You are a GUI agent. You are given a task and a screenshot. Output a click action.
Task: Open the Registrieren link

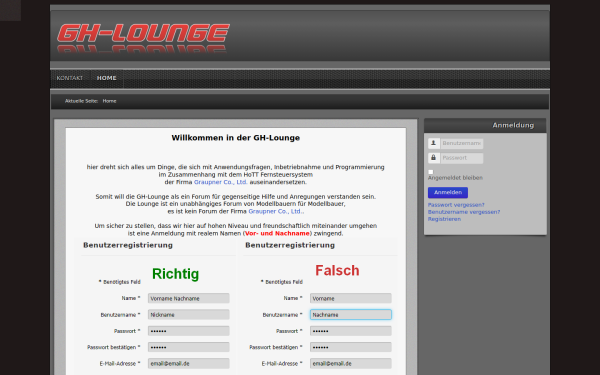click(x=444, y=219)
